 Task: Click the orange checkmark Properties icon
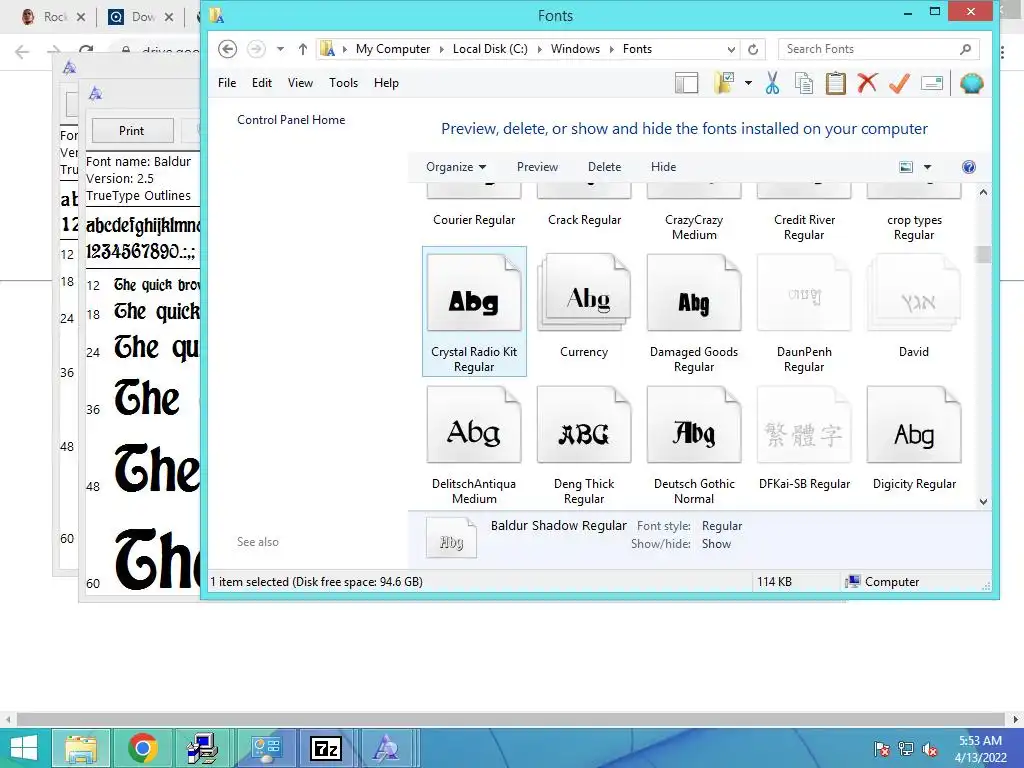[899, 84]
